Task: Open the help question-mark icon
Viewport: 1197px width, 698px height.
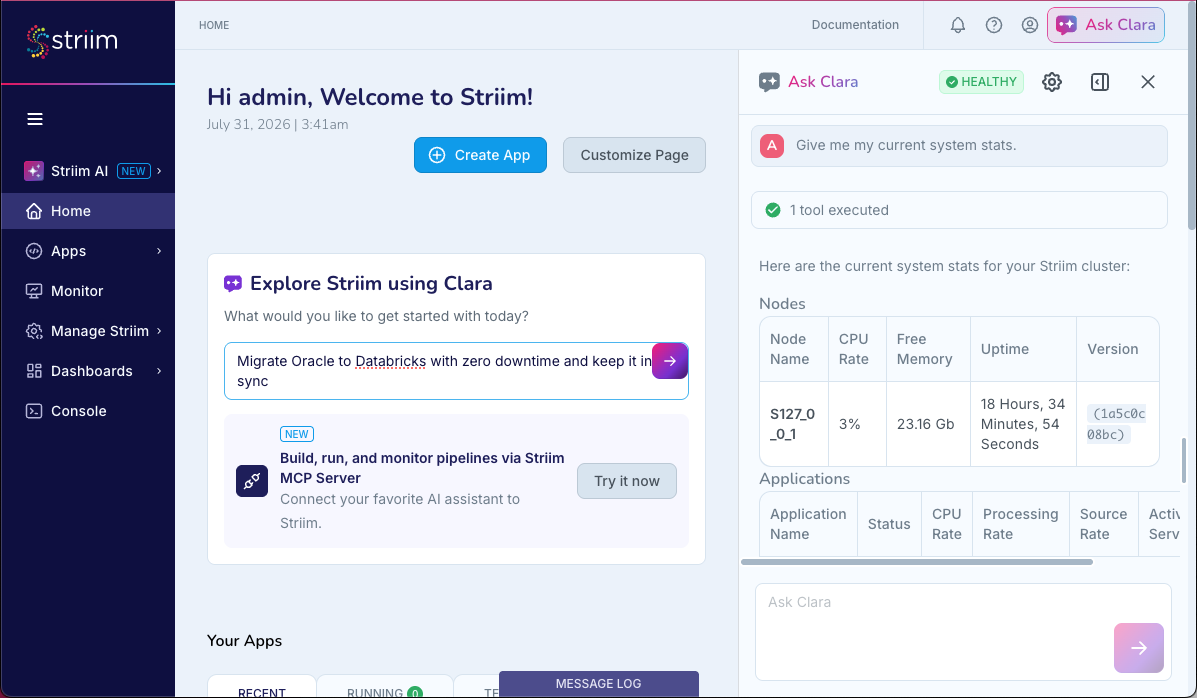Action: click(993, 25)
